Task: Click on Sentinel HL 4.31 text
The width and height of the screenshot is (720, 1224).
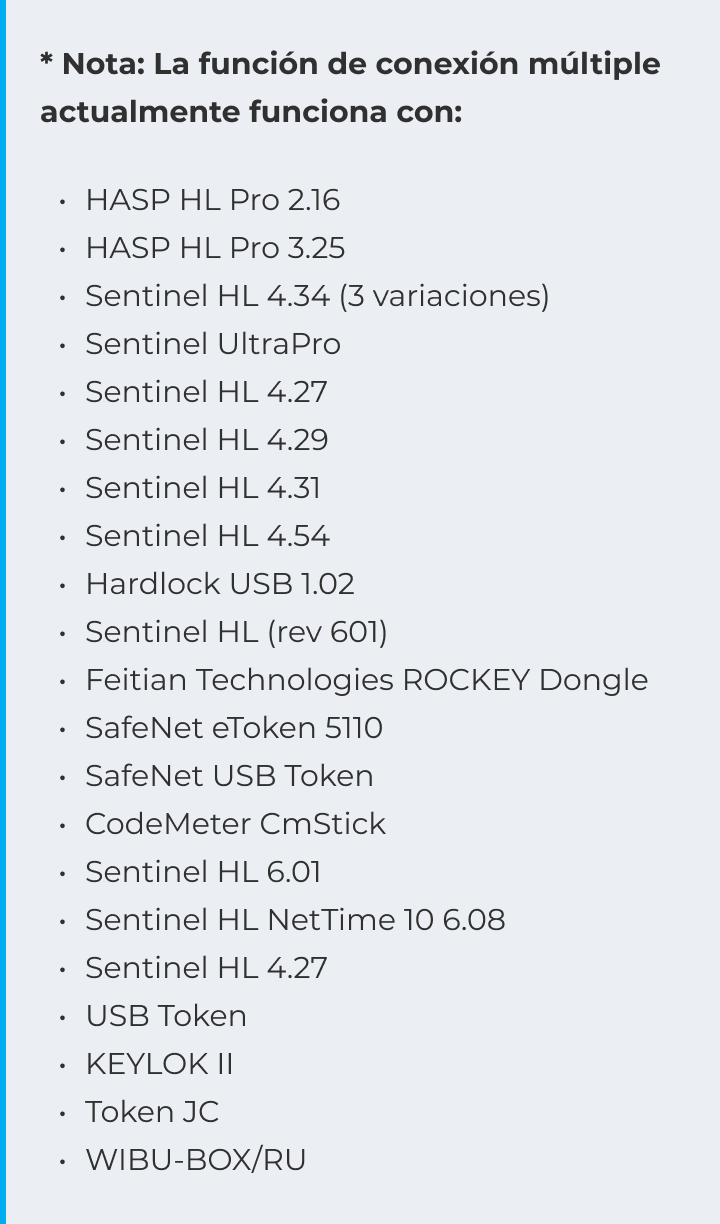Action: pos(203,488)
